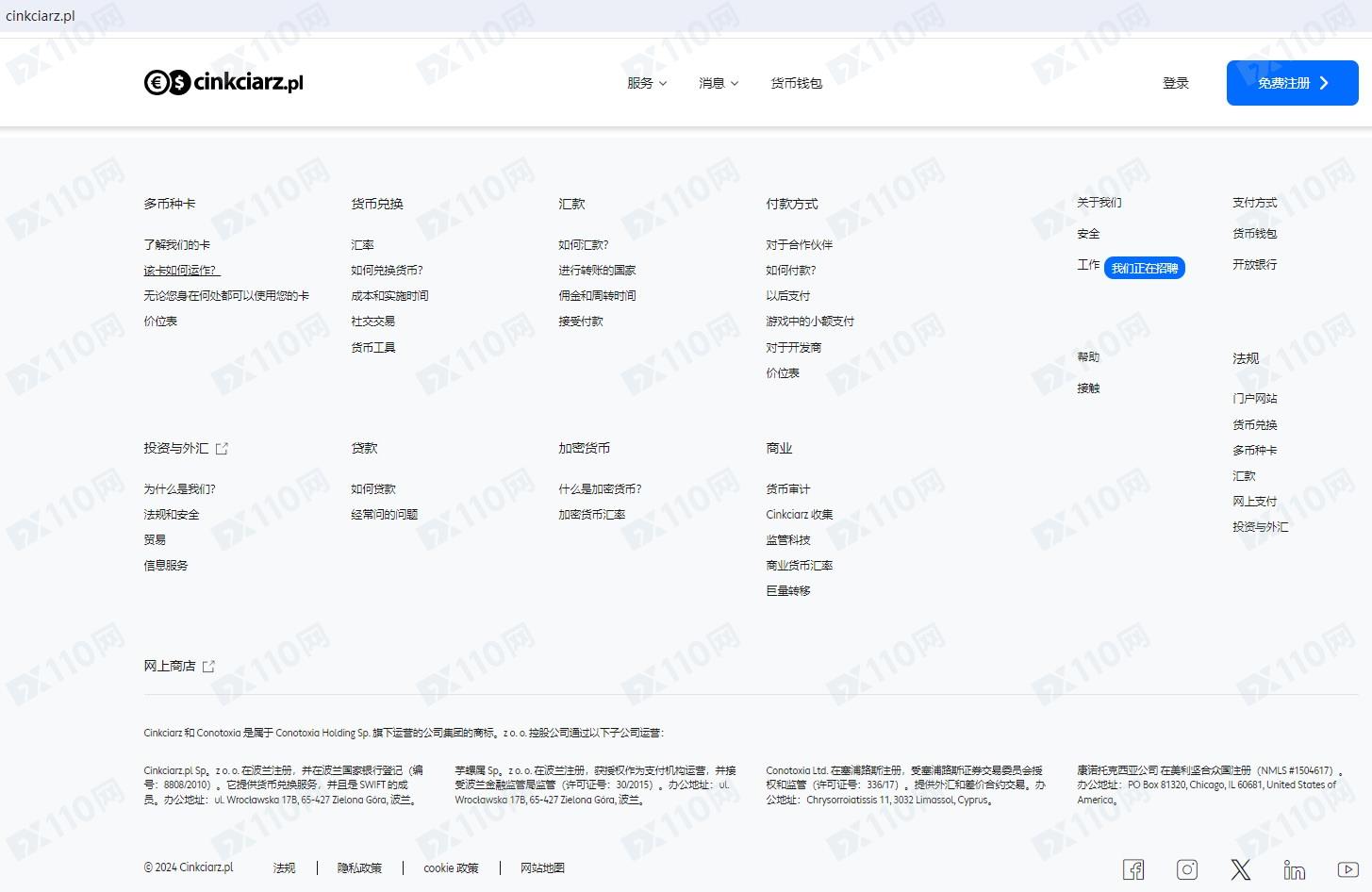
Task: Click external link icon beside 投资与外汇
Action: [223, 449]
